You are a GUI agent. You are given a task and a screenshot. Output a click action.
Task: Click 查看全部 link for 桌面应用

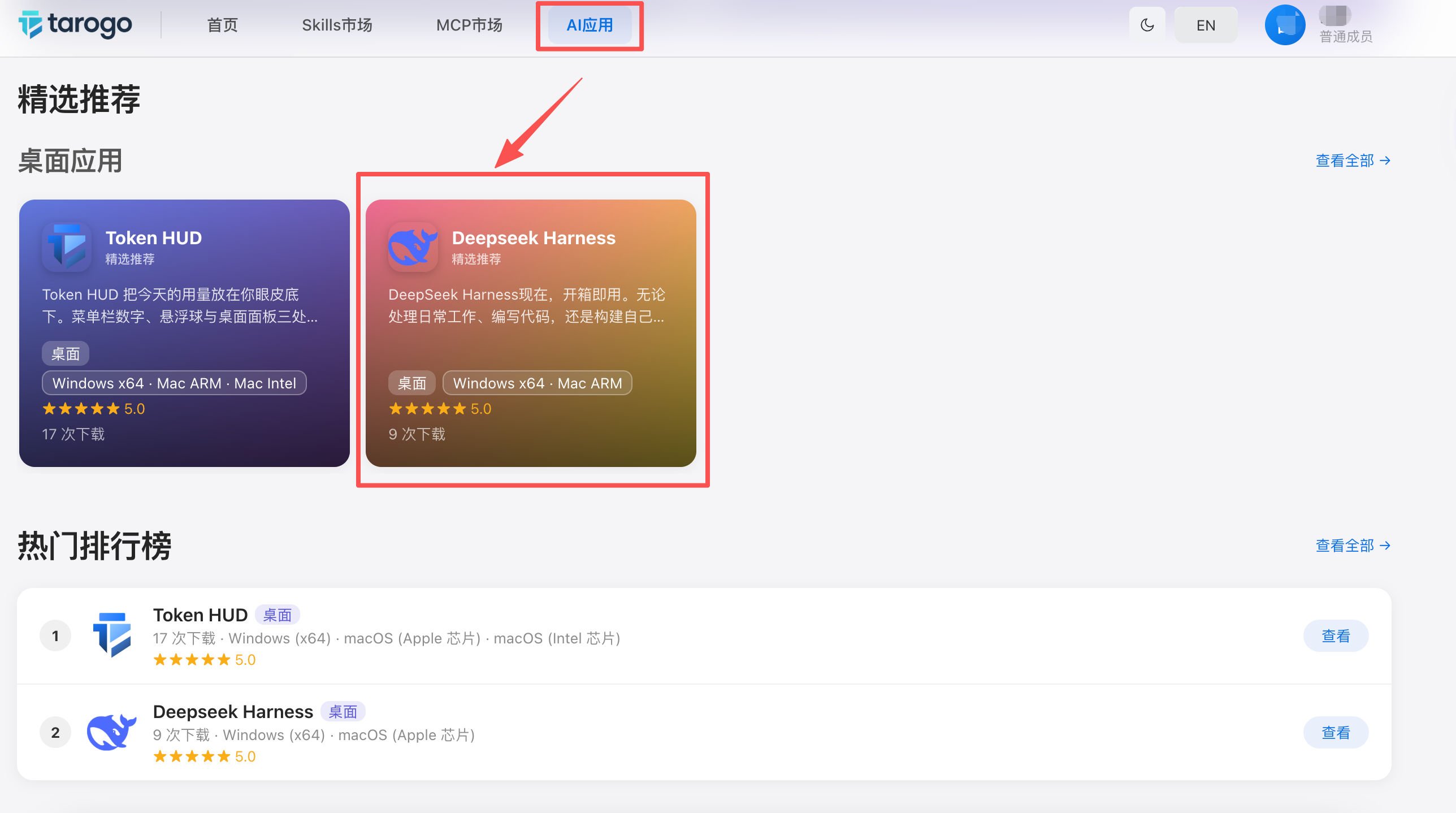point(1353,161)
